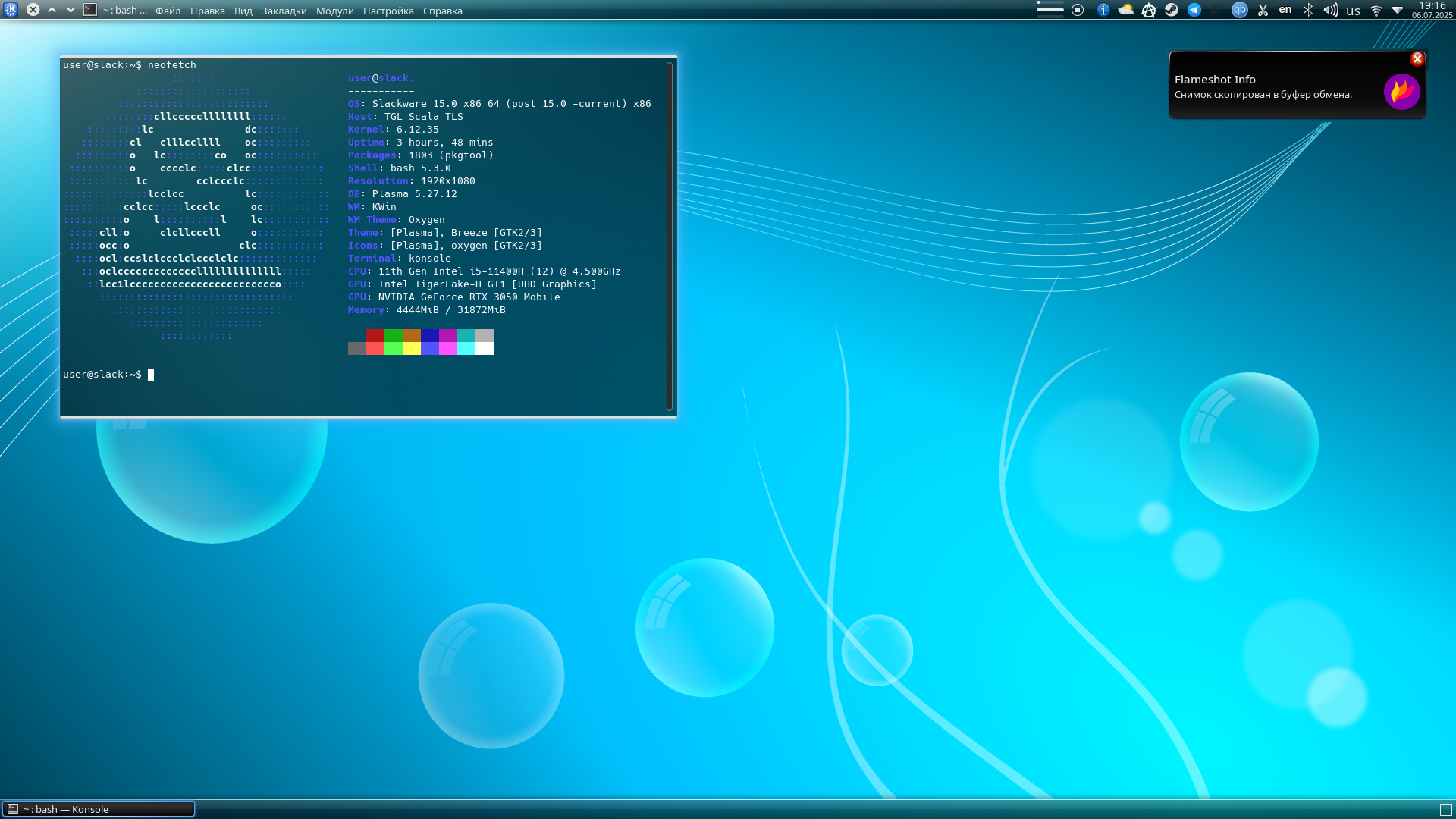1456x819 pixels.
Task: Click the show-desktop icon in bottom panel
Action: click(x=1446, y=809)
